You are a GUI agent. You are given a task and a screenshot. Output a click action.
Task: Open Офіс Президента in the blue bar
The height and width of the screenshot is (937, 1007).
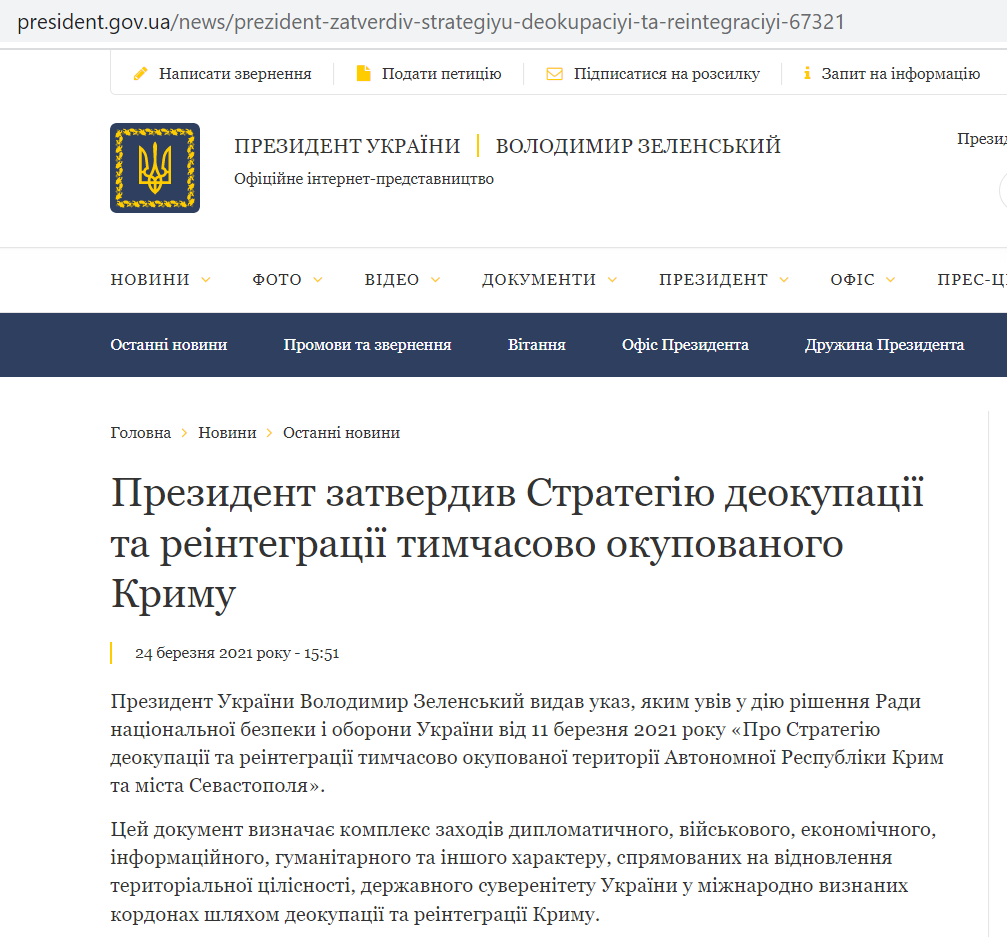(x=685, y=345)
